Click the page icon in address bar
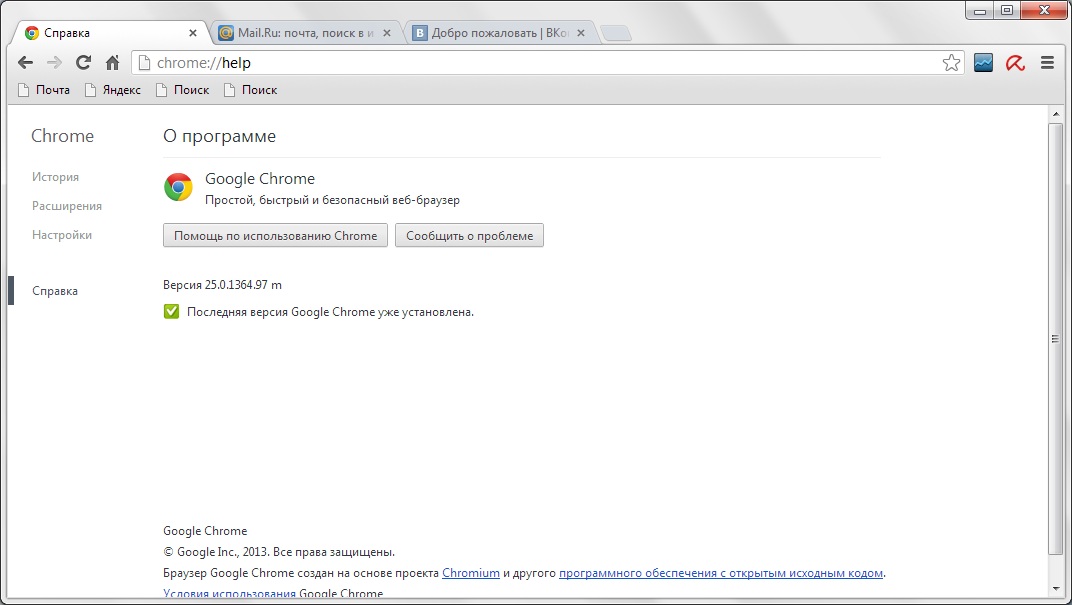This screenshot has width=1072, height=605. click(144, 63)
